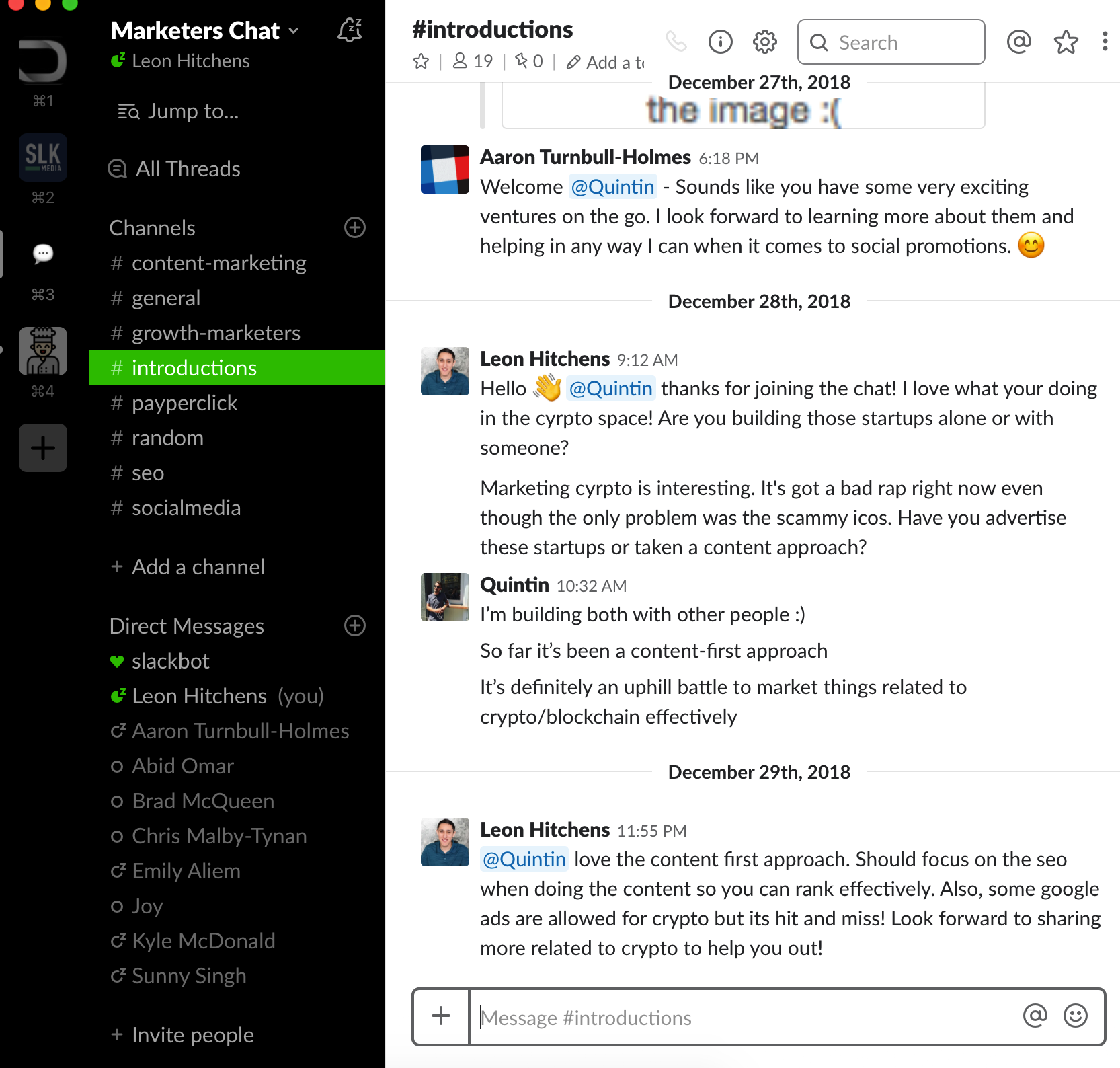1120x1068 pixels.
Task: Snooze notifications with the bell icon
Action: click(x=349, y=30)
